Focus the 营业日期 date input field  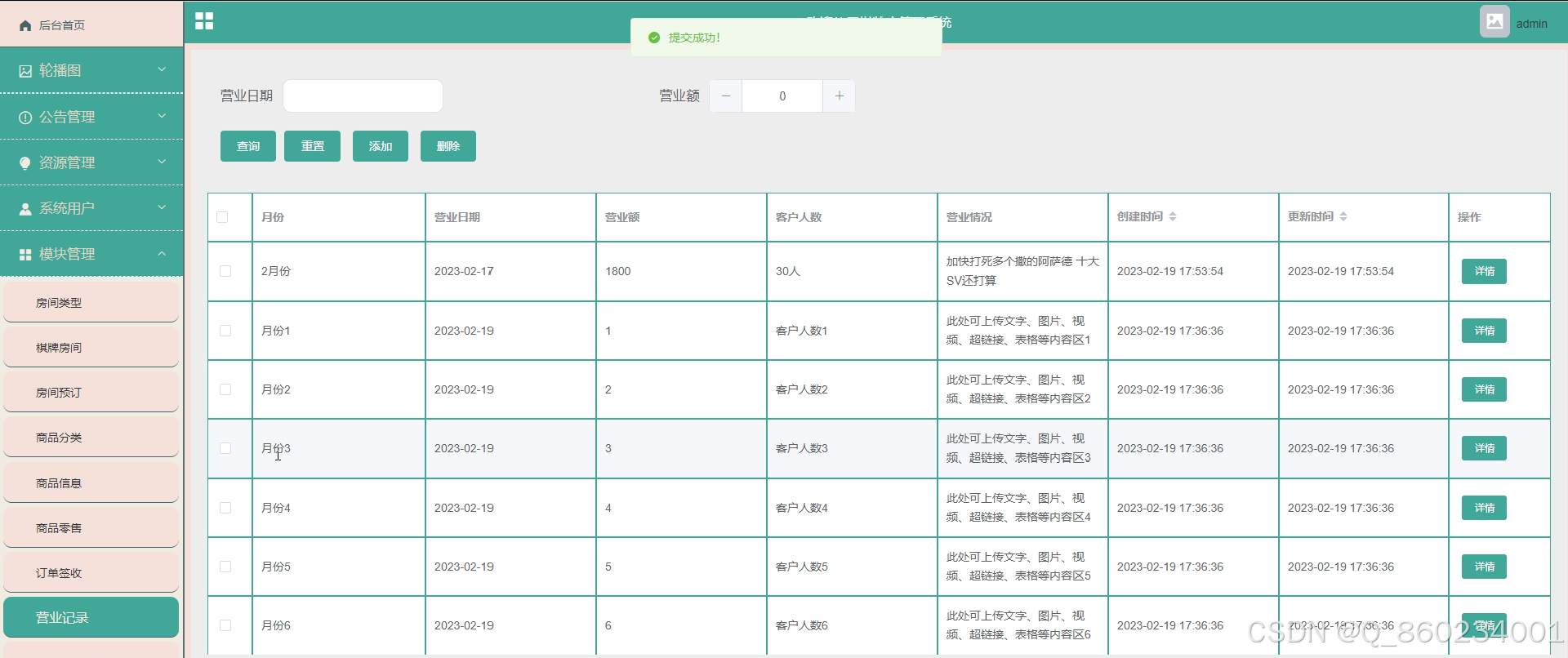[363, 96]
